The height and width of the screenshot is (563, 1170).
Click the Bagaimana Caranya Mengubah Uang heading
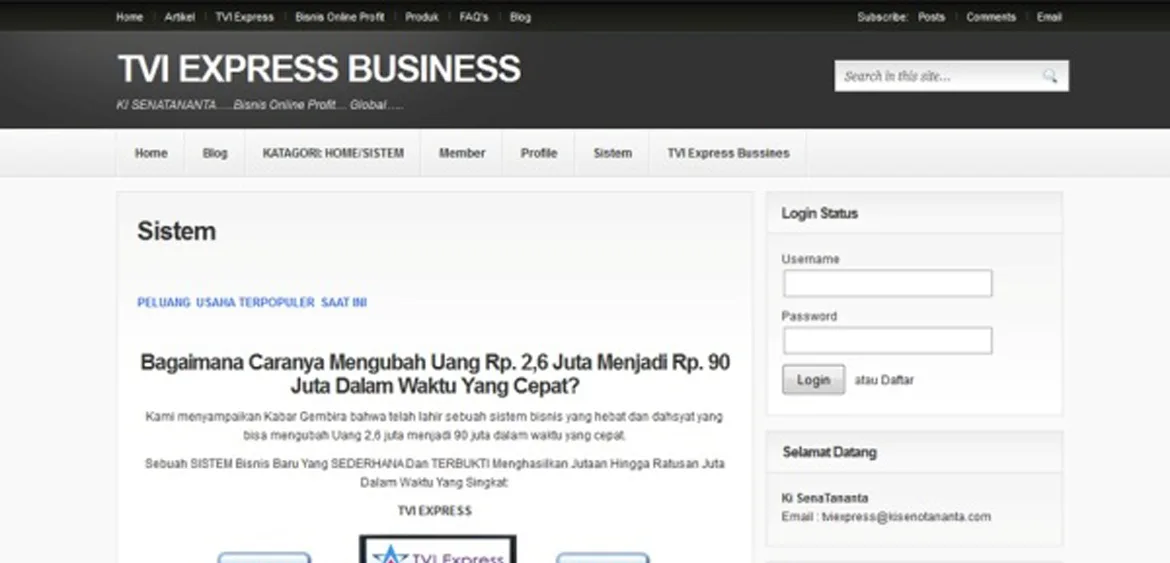pyautogui.click(x=435, y=374)
